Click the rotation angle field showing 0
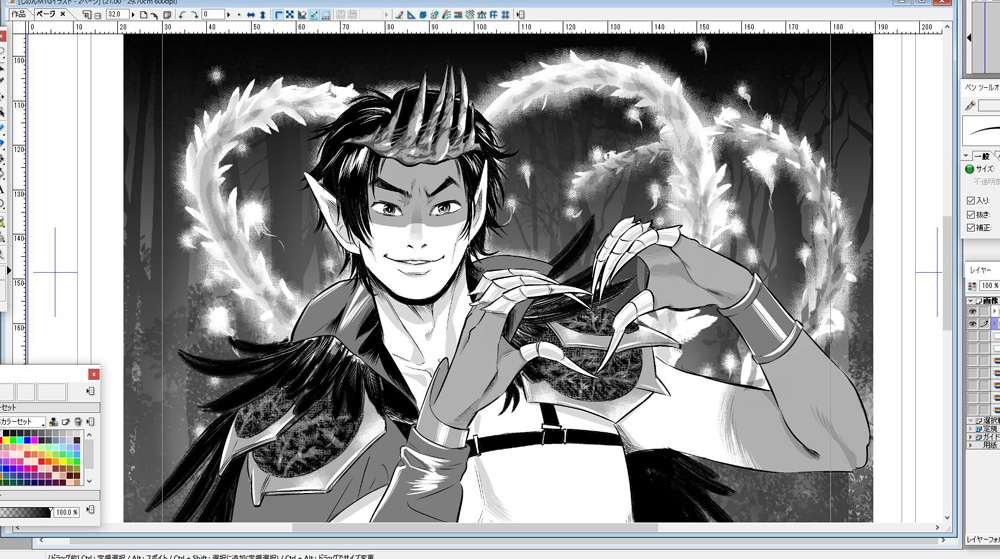The image size is (1000, 559). click(213, 14)
